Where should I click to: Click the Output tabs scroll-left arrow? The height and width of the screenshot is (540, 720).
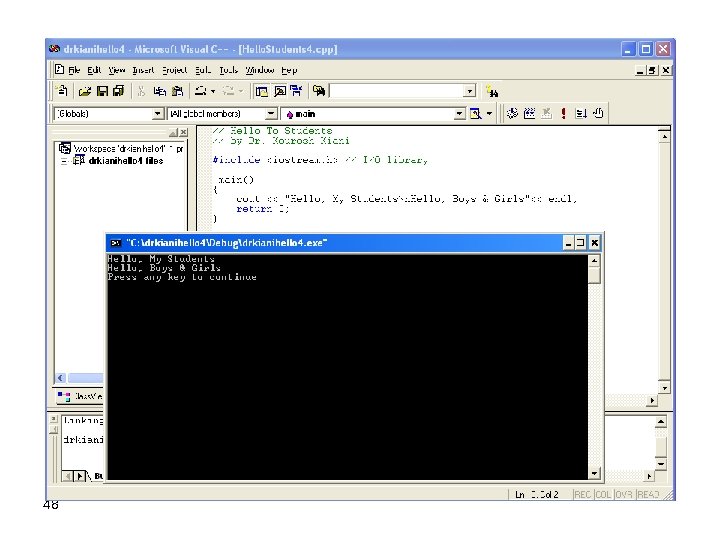(x=68, y=476)
